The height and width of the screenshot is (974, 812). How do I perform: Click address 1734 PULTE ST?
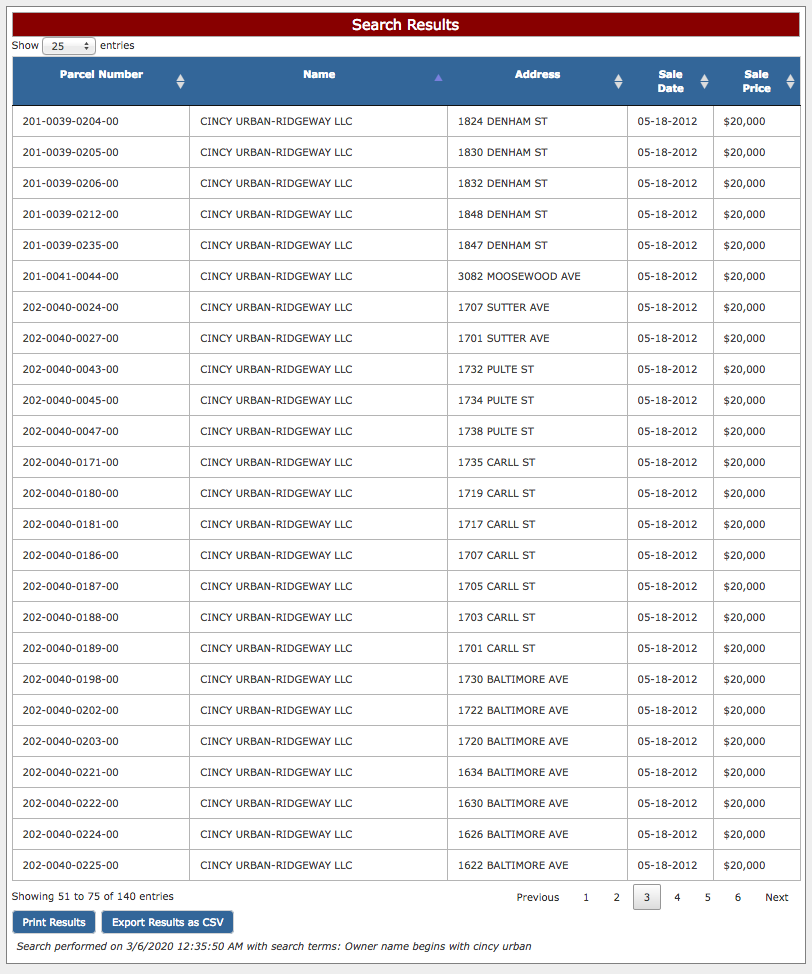[x=496, y=401]
